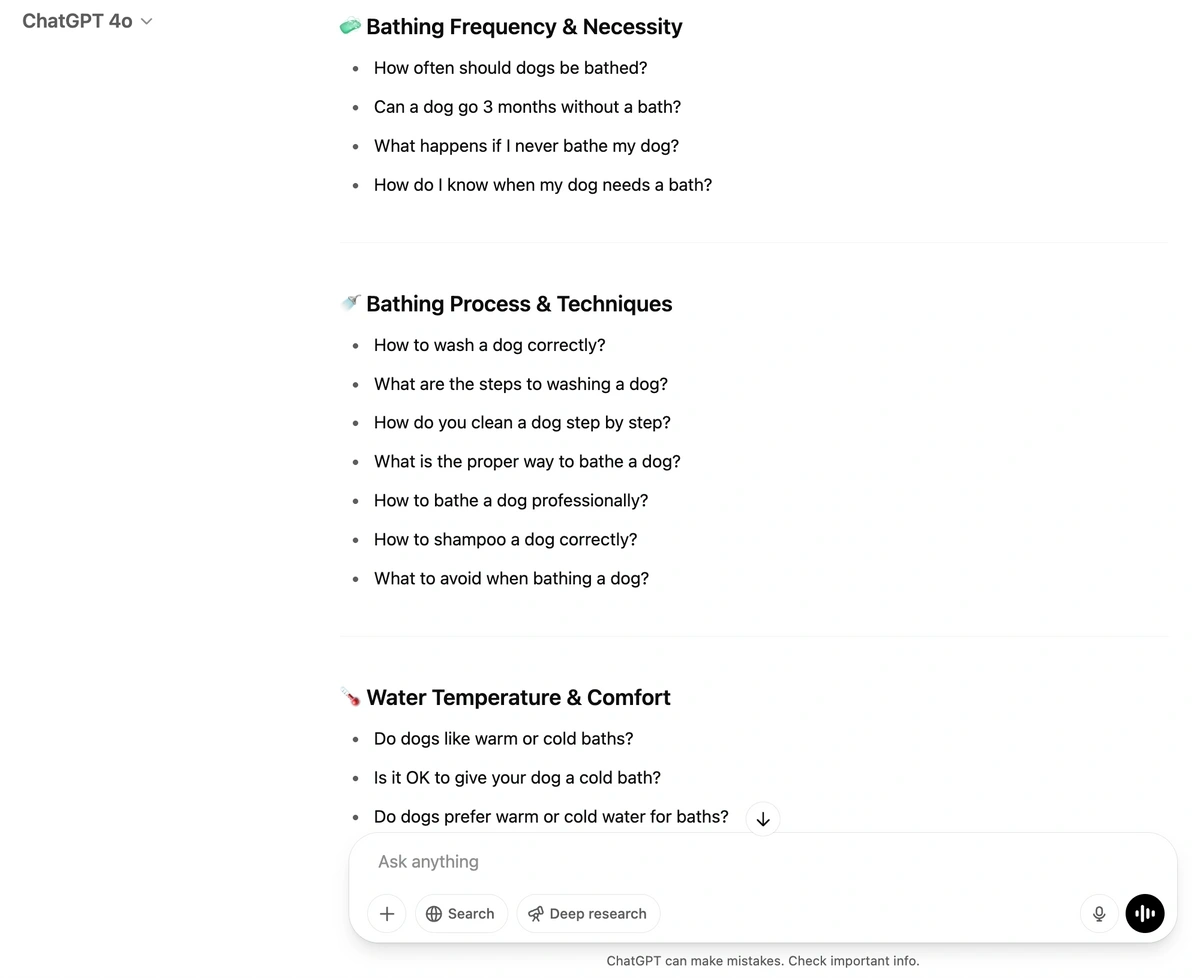Click "How often should dogs be bathed?"

tap(510, 68)
